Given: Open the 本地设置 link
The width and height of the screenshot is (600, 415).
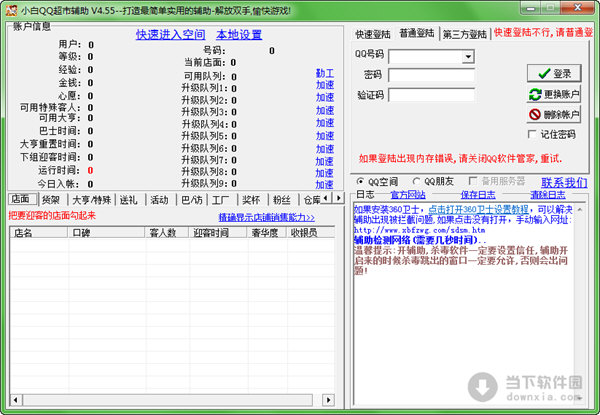Looking at the screenshot, I should [239, 34].
